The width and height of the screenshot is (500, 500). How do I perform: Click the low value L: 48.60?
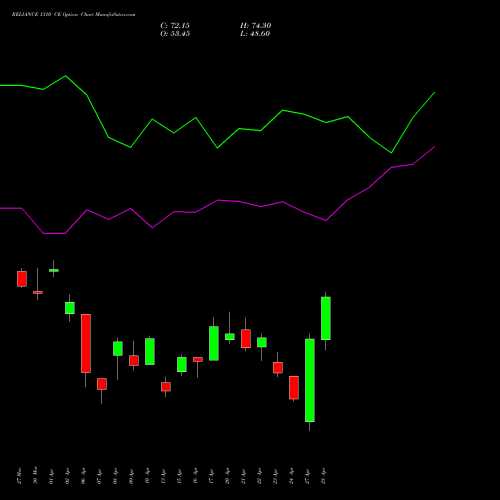point(255,34)
